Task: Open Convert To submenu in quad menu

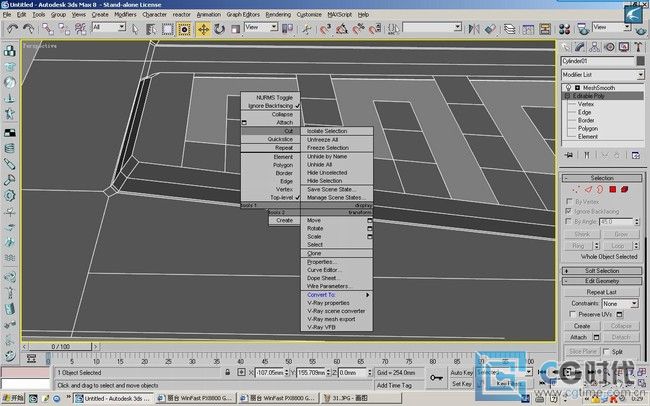Action: (x=337, y=295)
